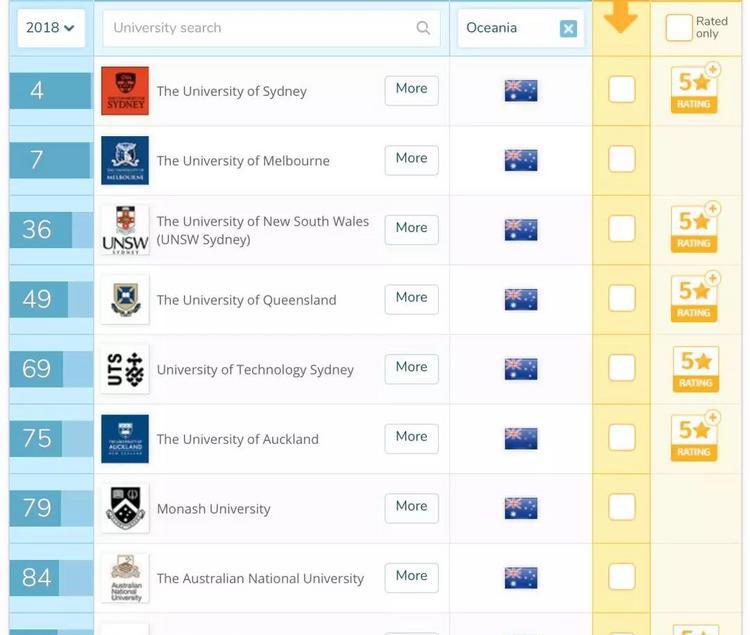
Task: Open The Australian National University link
Action: (260, 578)
